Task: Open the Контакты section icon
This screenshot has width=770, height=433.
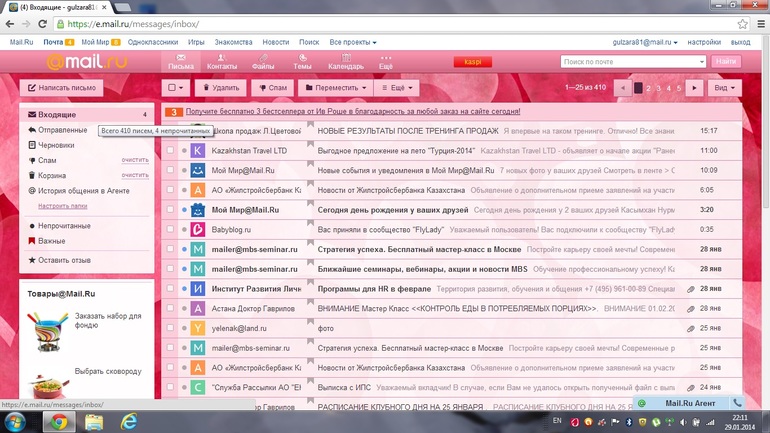Action: 221,62
